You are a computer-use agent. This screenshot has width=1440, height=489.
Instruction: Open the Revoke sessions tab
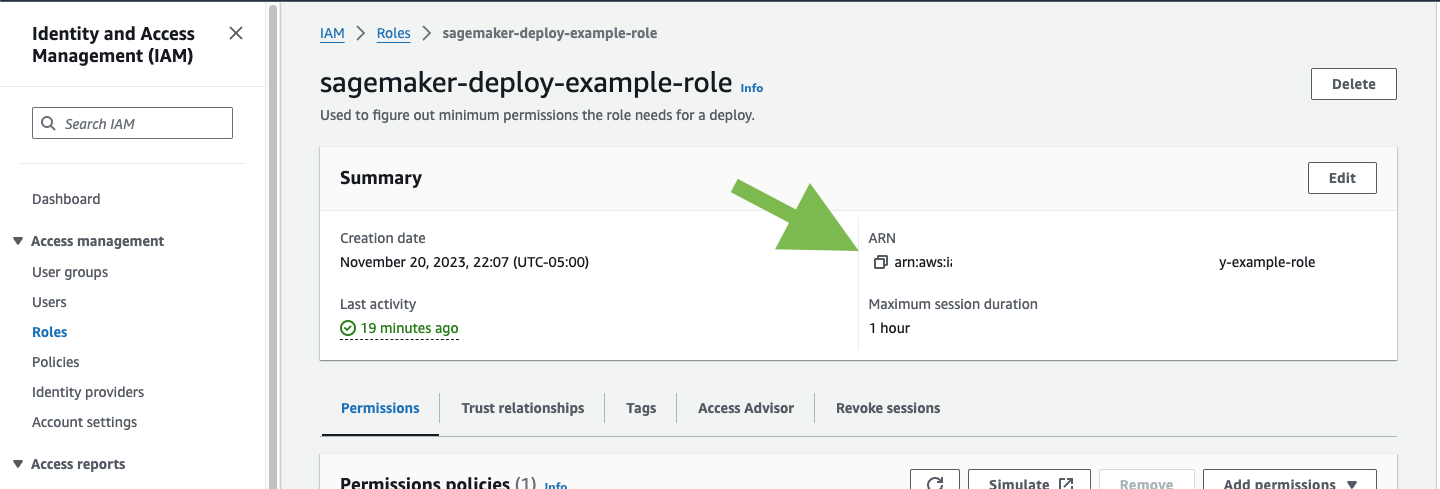(x=888, y=408)
